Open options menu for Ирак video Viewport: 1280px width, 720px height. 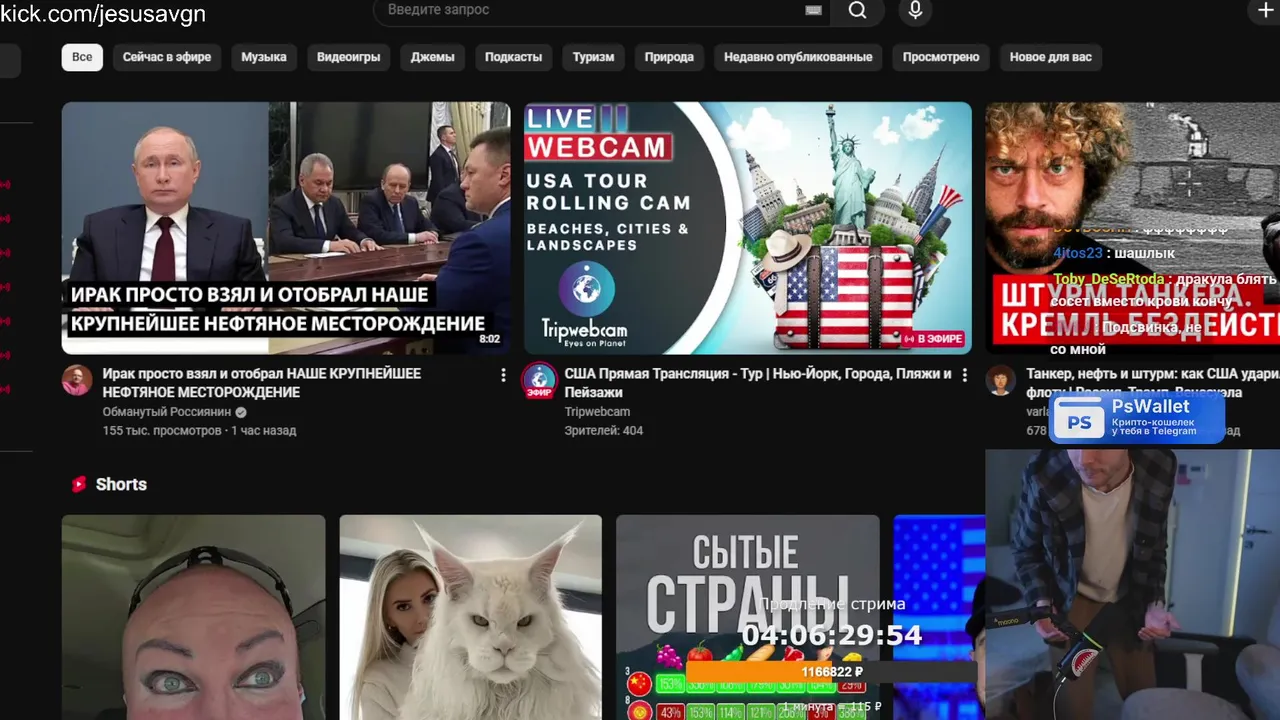(503, 375)
